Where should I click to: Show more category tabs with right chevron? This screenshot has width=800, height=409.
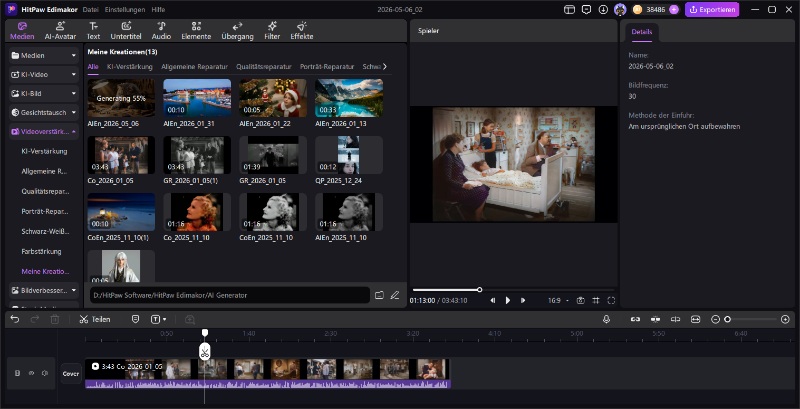[385, 66]
